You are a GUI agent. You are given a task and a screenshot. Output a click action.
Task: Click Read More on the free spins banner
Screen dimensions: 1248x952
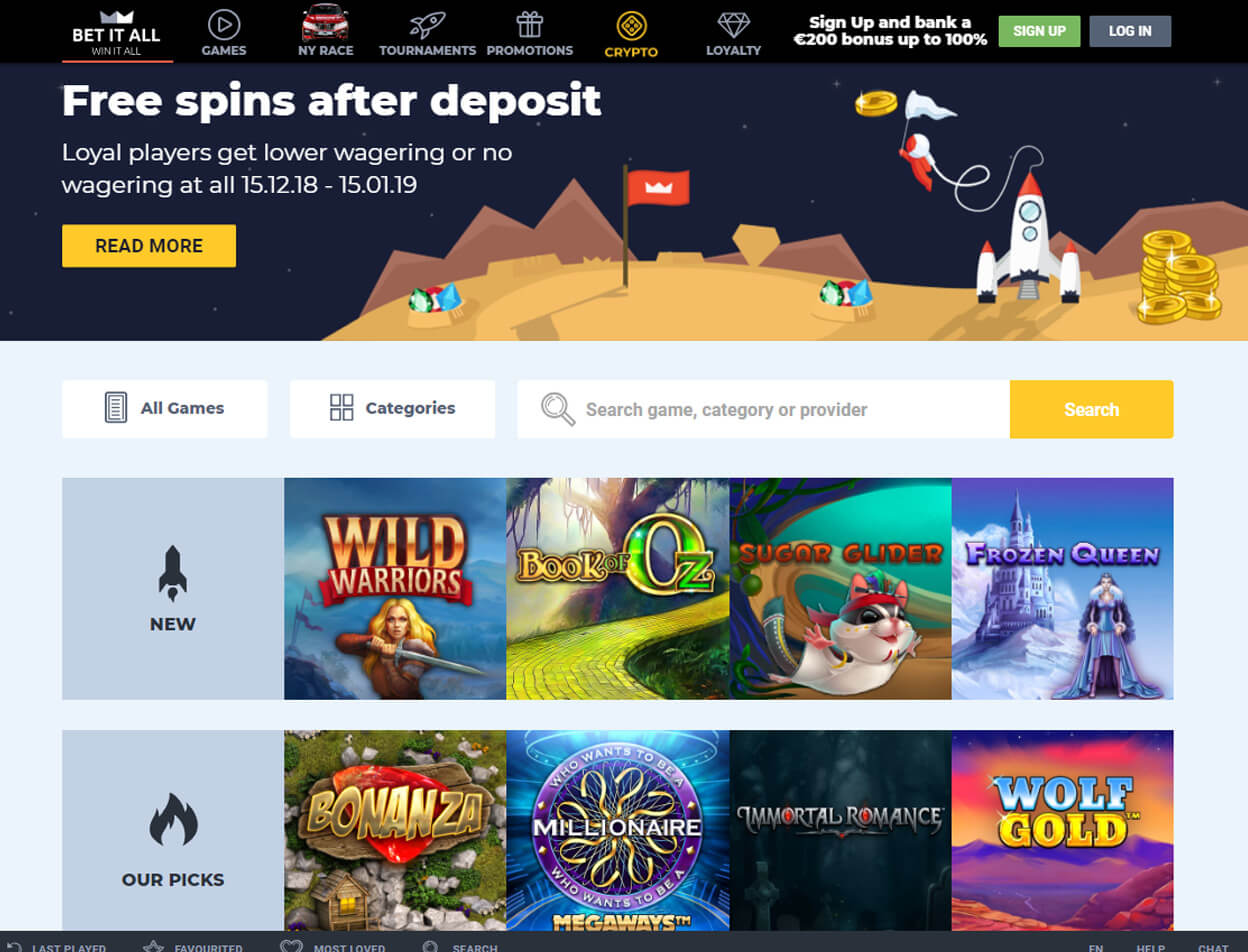tap(149, 246)
